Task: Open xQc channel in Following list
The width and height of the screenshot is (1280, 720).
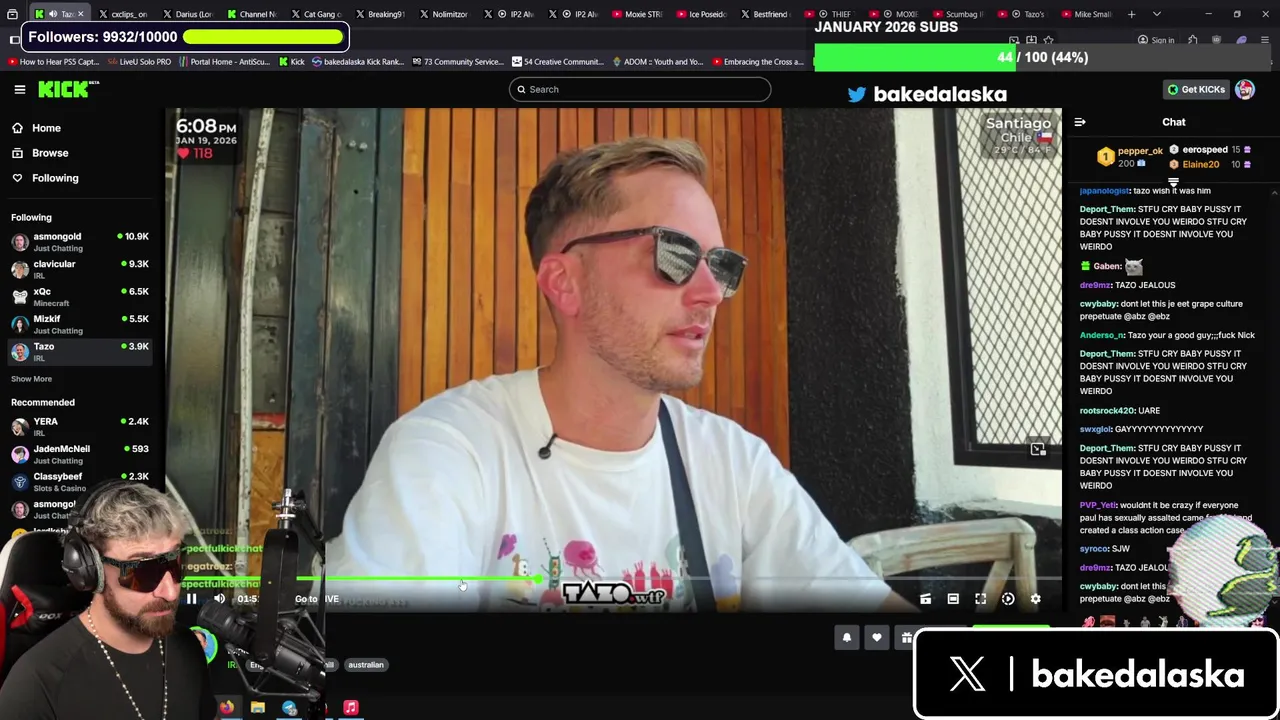Action: (x=80, y=297)
